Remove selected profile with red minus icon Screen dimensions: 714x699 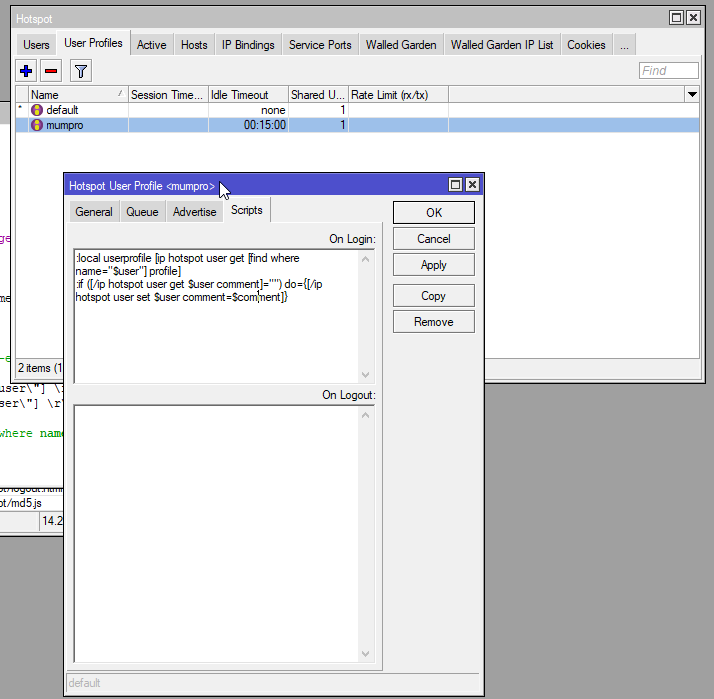click(51, 71)
